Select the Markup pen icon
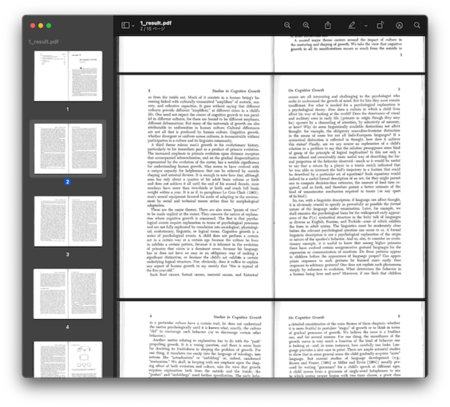Screen dimensions: 450x407 coord(352,25)
